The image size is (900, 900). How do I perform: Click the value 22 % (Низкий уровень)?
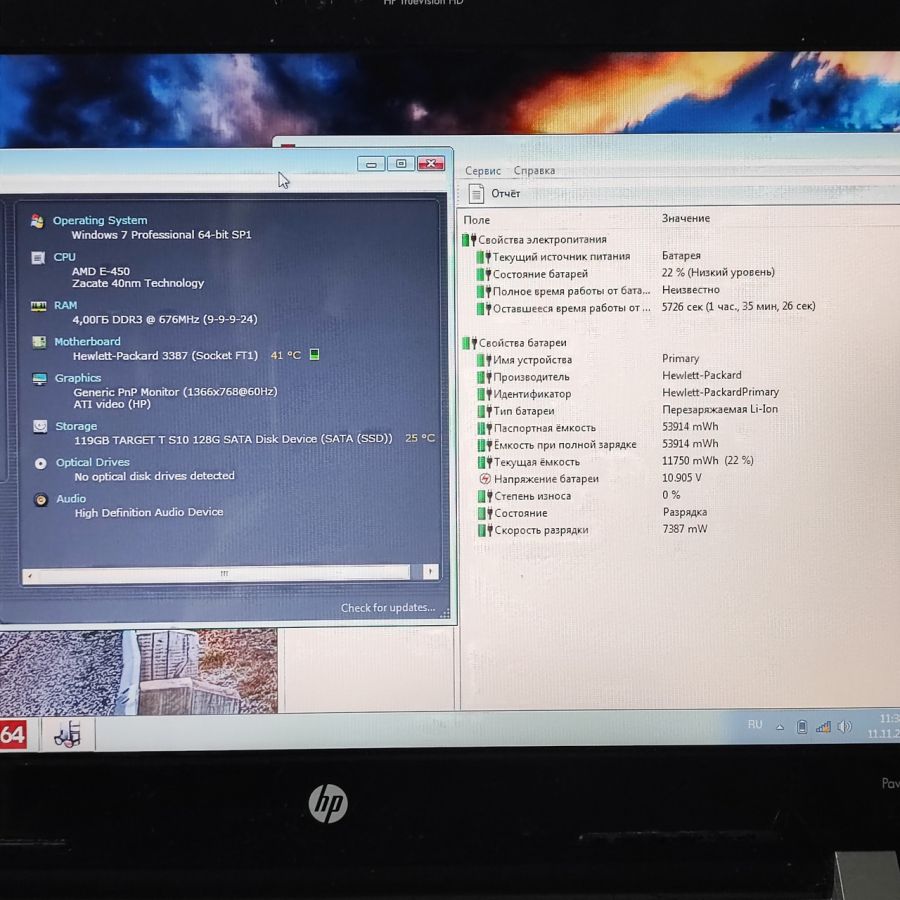(718, 272)
